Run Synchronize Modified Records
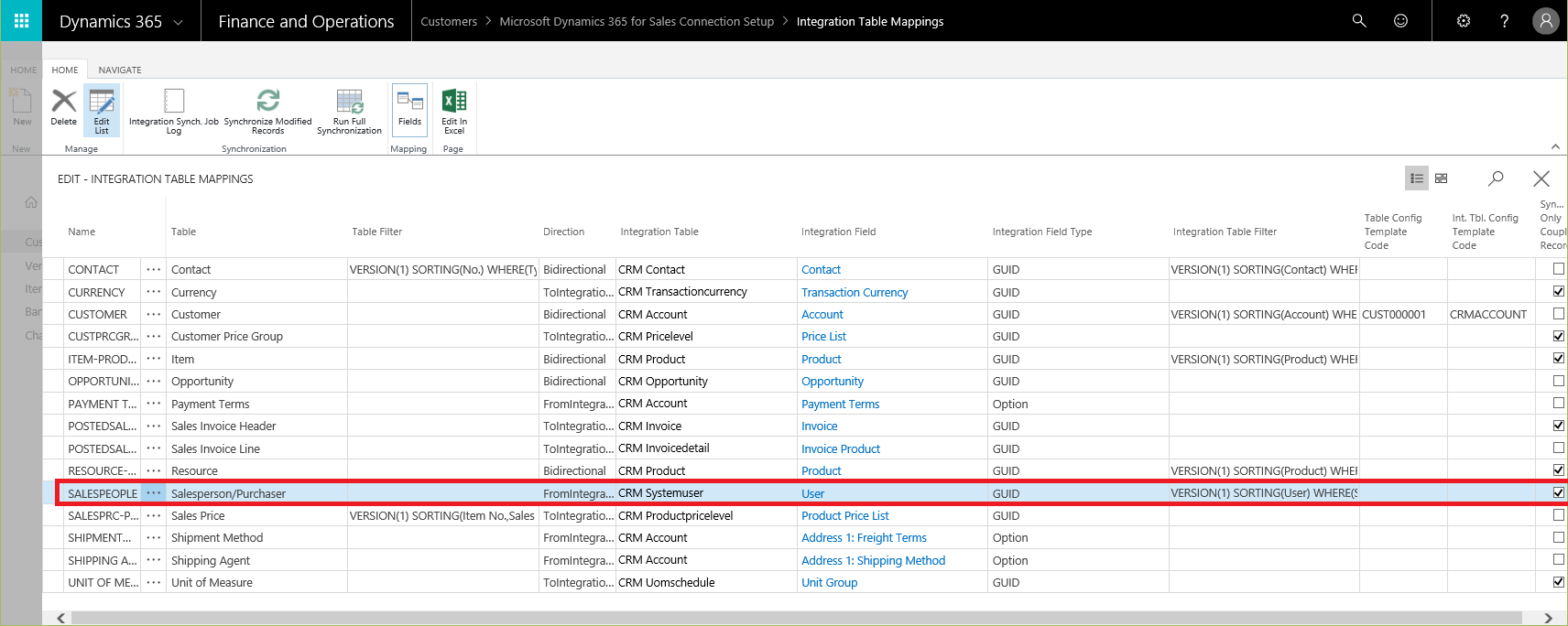The image size is (1568, 626). coord(267,111)
